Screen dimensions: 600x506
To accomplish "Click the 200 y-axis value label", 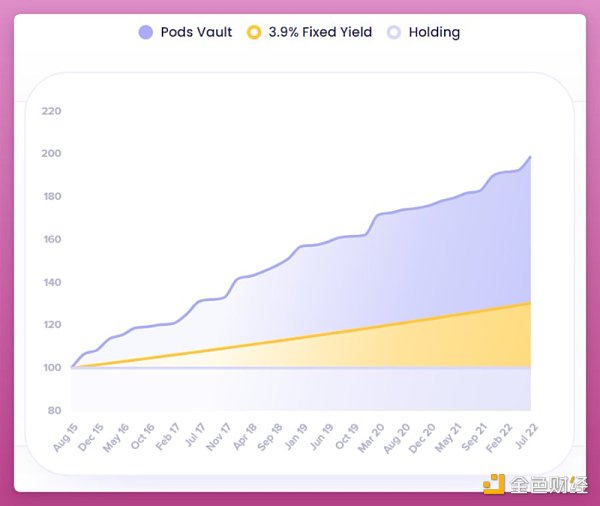I will (51, 153).
